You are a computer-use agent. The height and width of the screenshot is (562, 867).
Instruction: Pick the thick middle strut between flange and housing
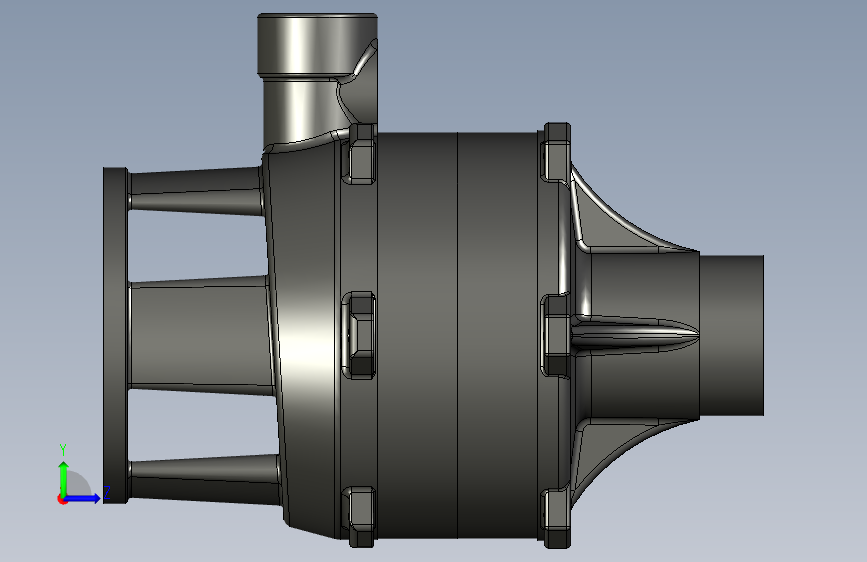(x=201, y=335)
